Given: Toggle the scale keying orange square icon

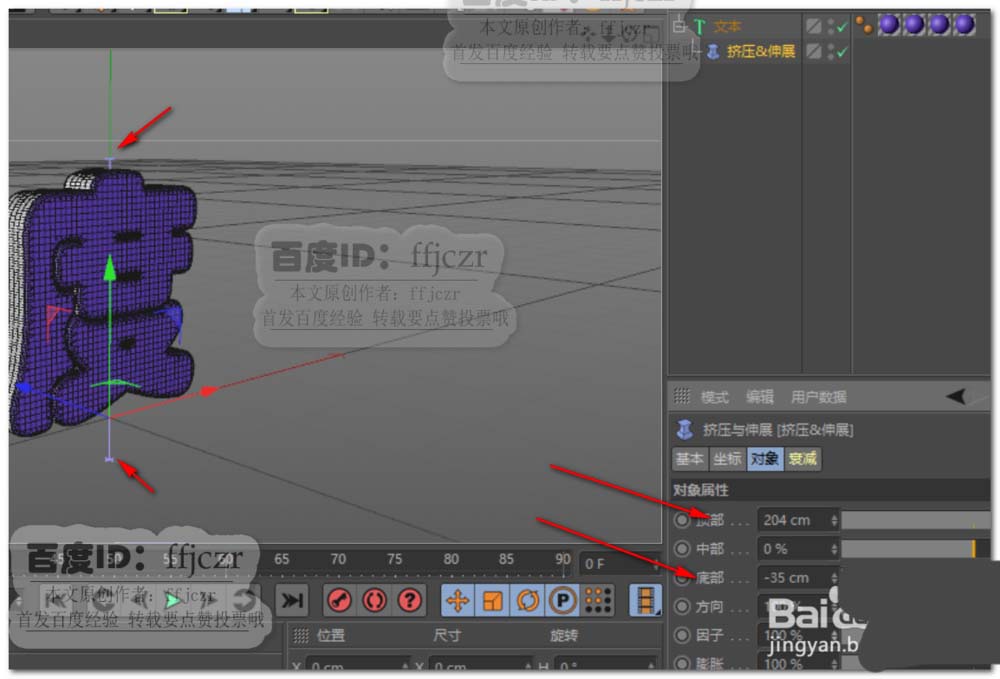Looking at the screenshot, I should tap(492, 601).
